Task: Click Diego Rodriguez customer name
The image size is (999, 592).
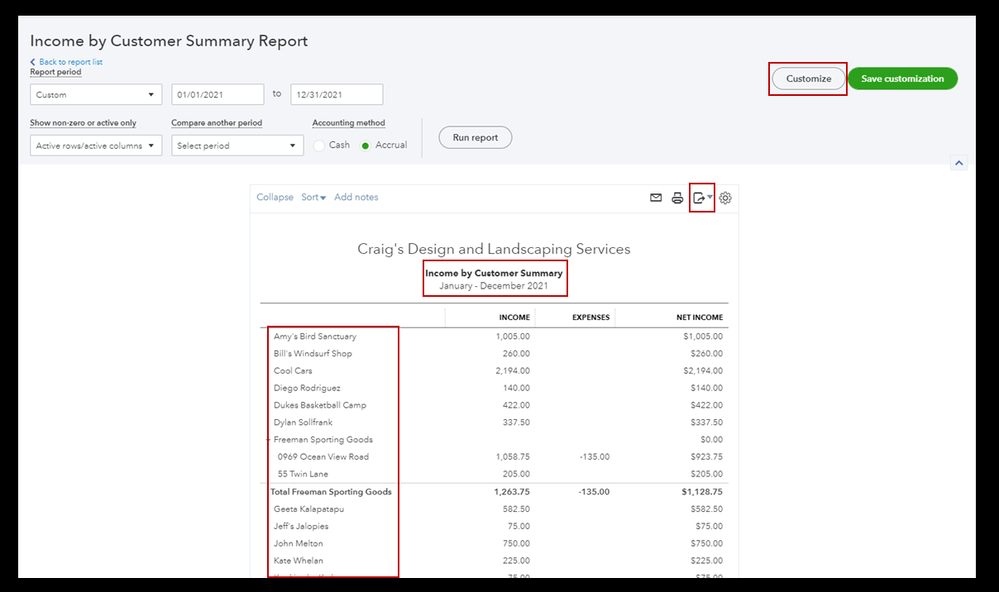Action: tap(307, 388)
